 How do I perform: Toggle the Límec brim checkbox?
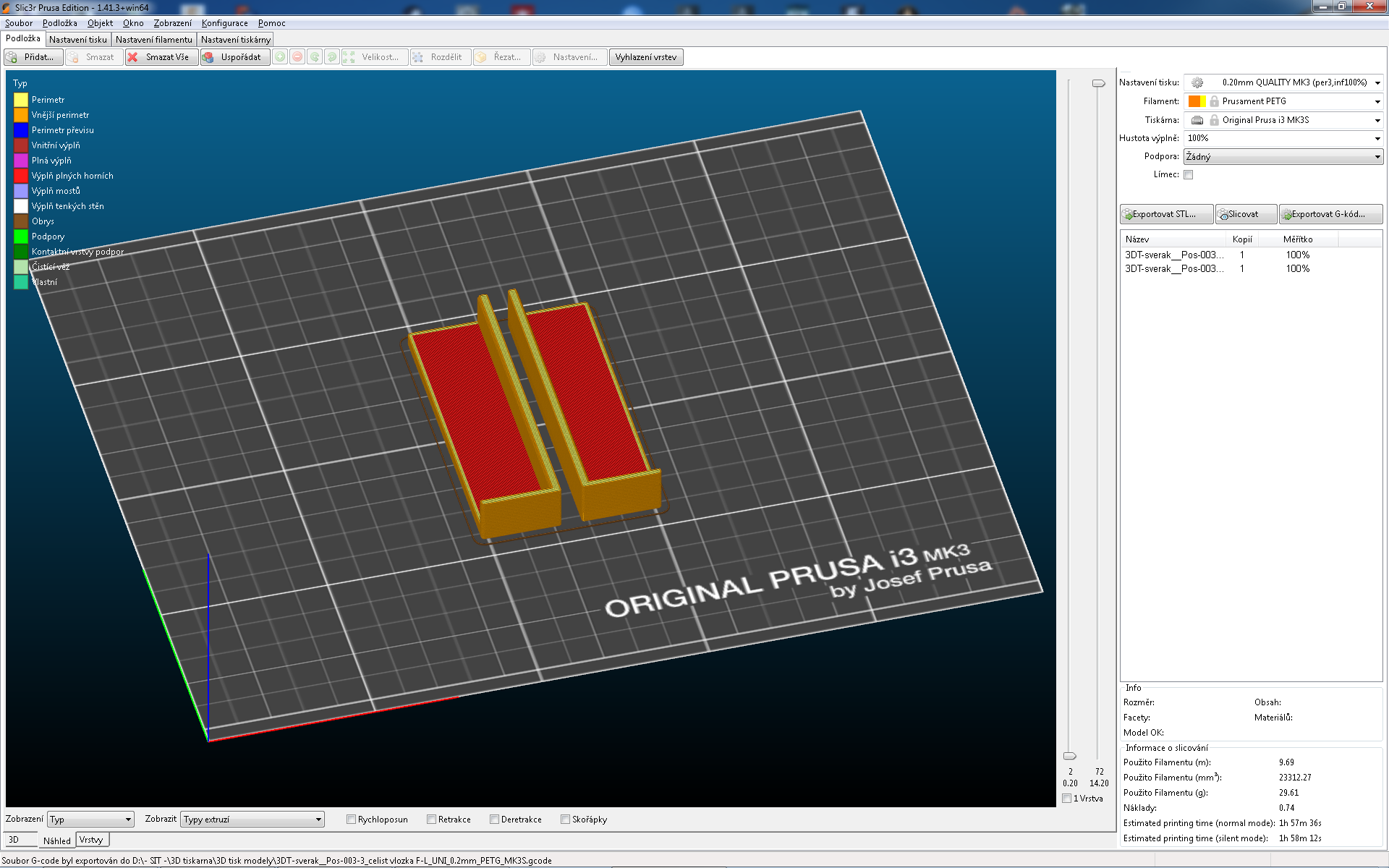(1188, 174)
